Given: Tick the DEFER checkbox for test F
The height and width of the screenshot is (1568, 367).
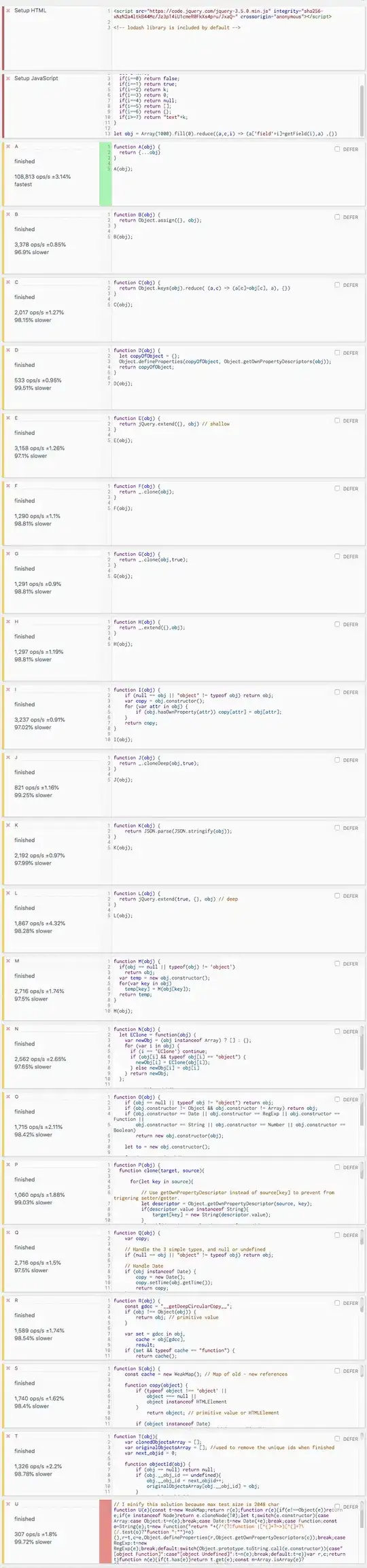Looking at the screenshot, I should (x=337, y=488).
